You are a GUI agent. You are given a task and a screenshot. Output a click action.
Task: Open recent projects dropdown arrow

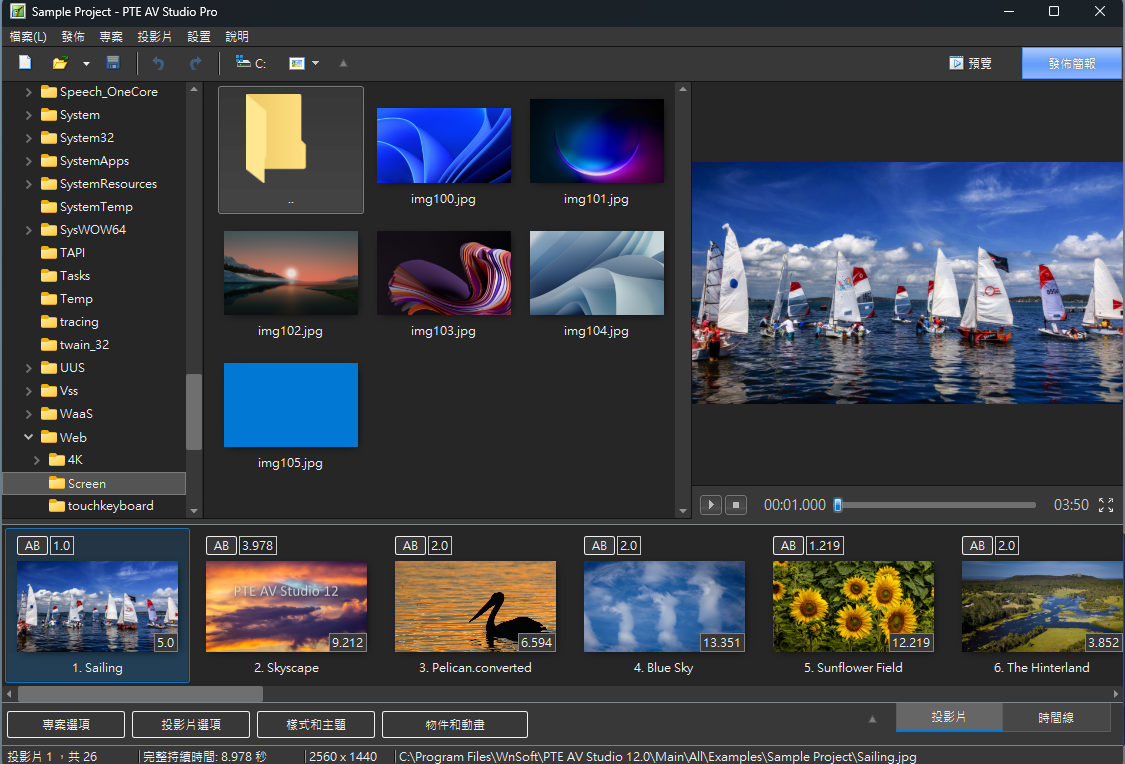[86, 63]
